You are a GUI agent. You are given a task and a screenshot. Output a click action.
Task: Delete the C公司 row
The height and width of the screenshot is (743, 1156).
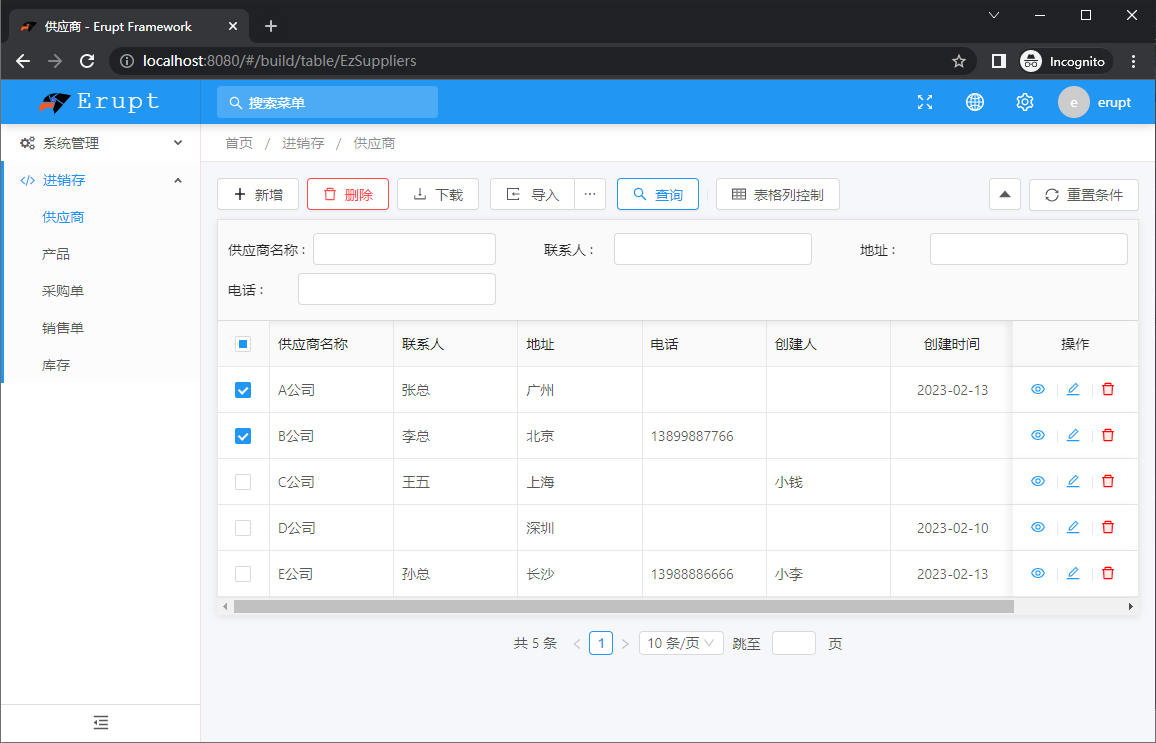(1107, 481)
